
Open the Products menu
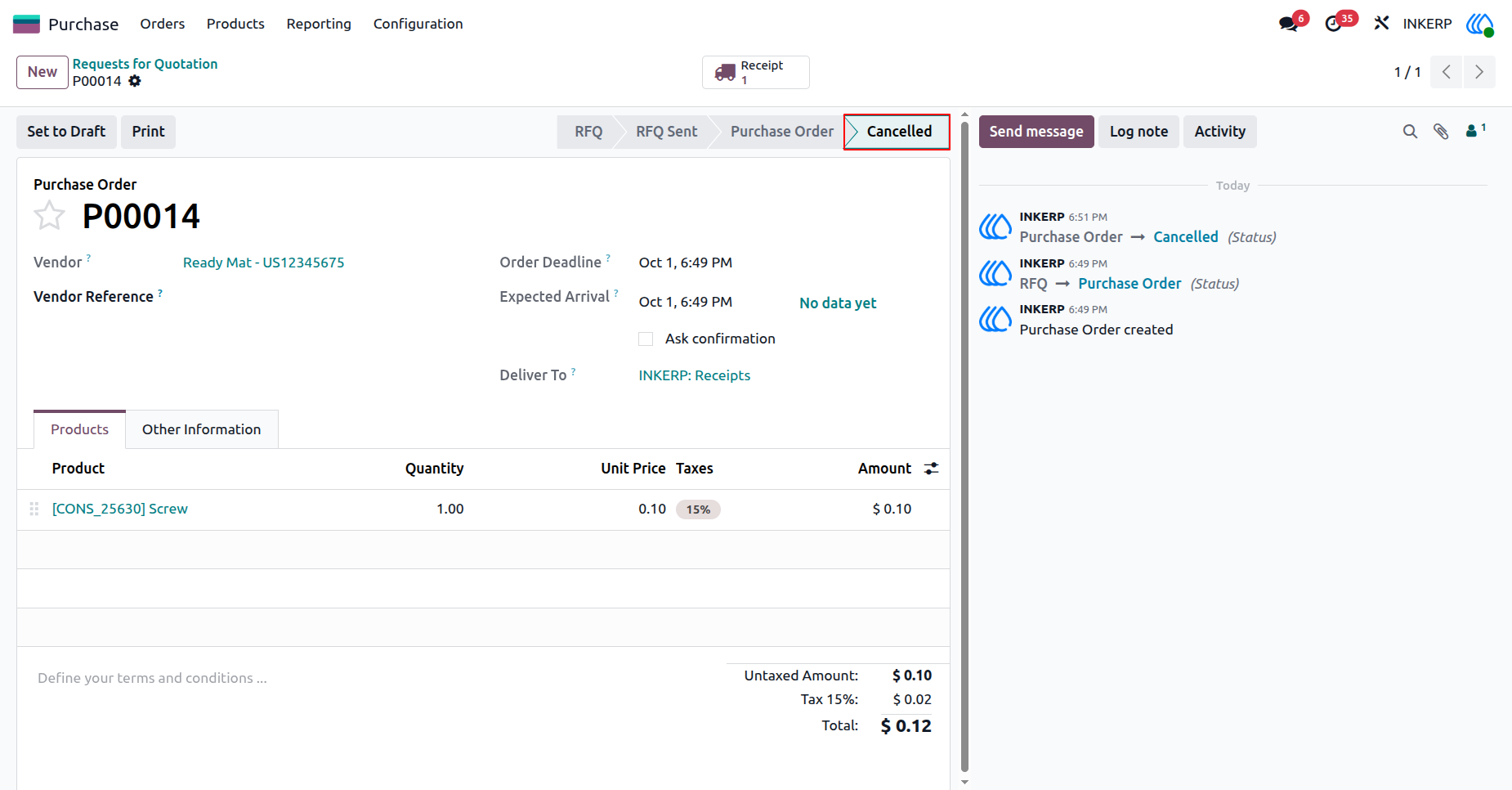[x=235, y=24]
